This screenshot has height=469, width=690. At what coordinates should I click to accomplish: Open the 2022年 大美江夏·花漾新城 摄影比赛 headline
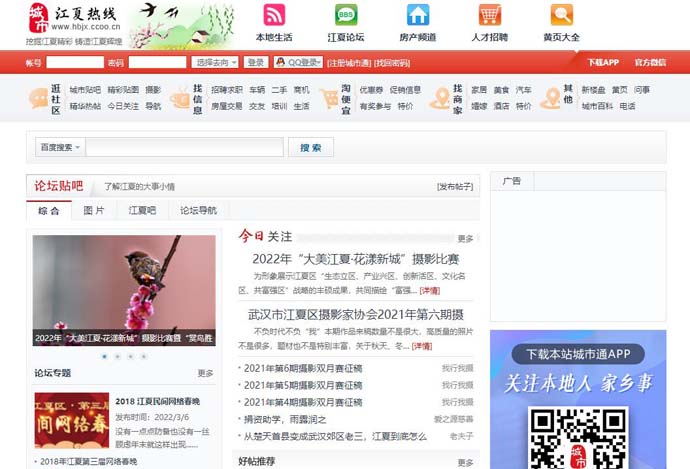356,259
